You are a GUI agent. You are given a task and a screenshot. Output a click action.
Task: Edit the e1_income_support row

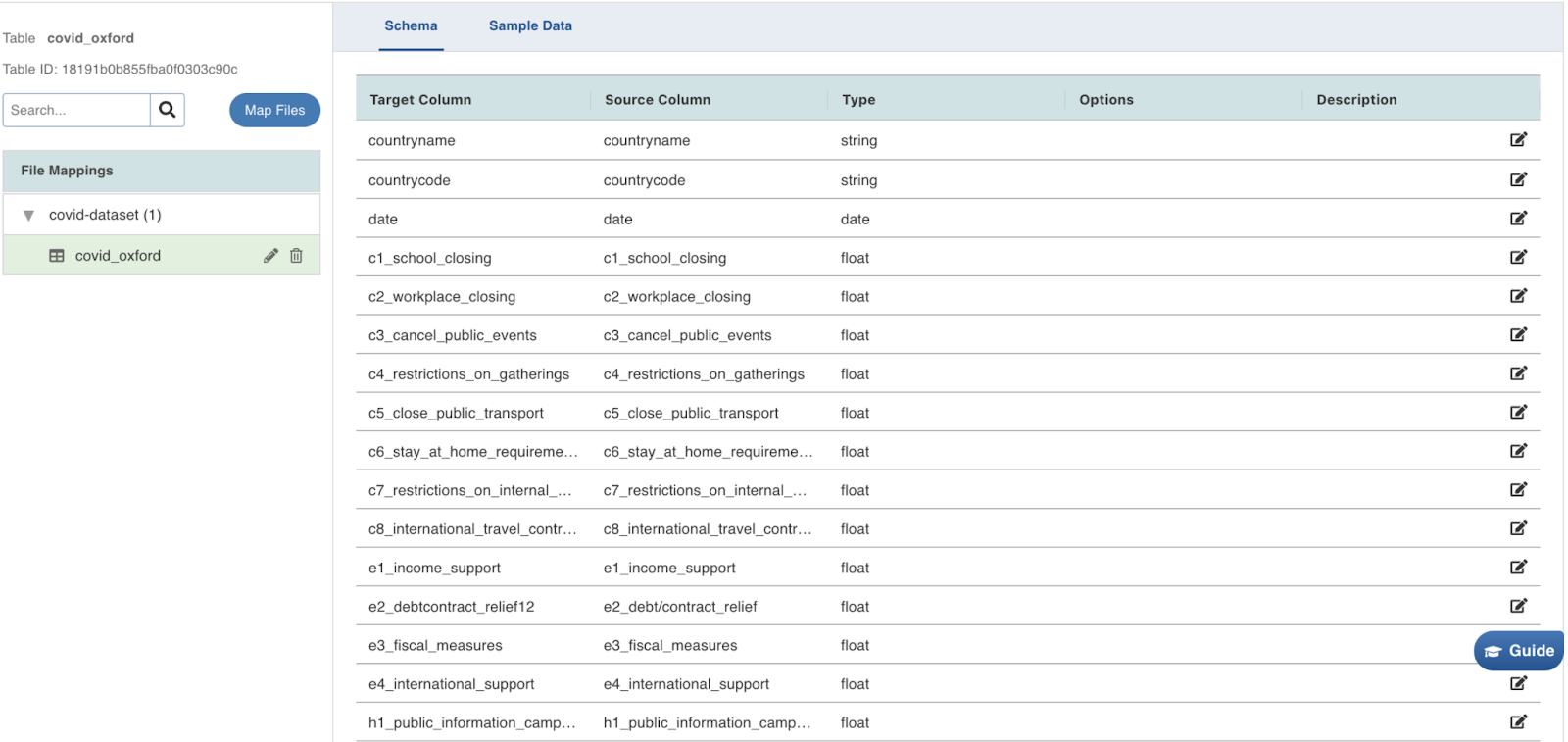click(x=1518, y=567)
